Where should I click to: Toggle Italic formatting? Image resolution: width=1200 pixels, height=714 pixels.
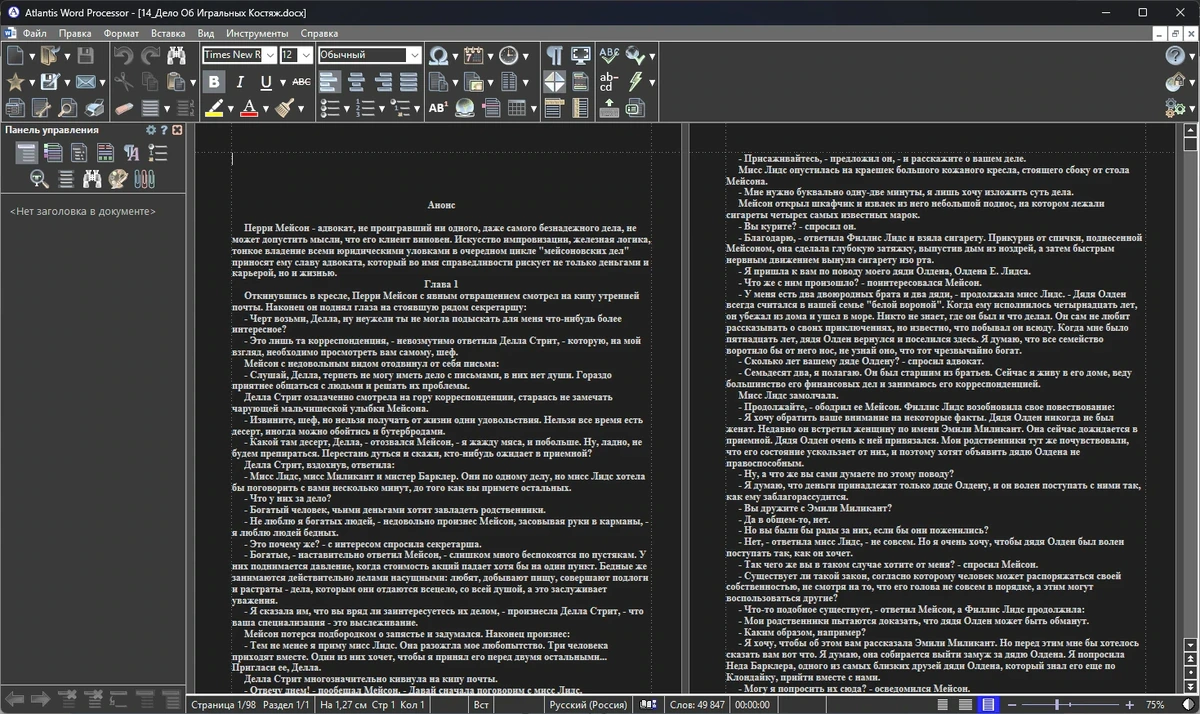click(240, 82)
